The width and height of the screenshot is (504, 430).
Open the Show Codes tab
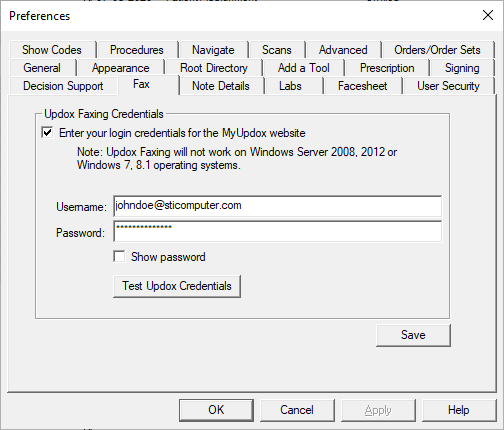tap(52, 50)
